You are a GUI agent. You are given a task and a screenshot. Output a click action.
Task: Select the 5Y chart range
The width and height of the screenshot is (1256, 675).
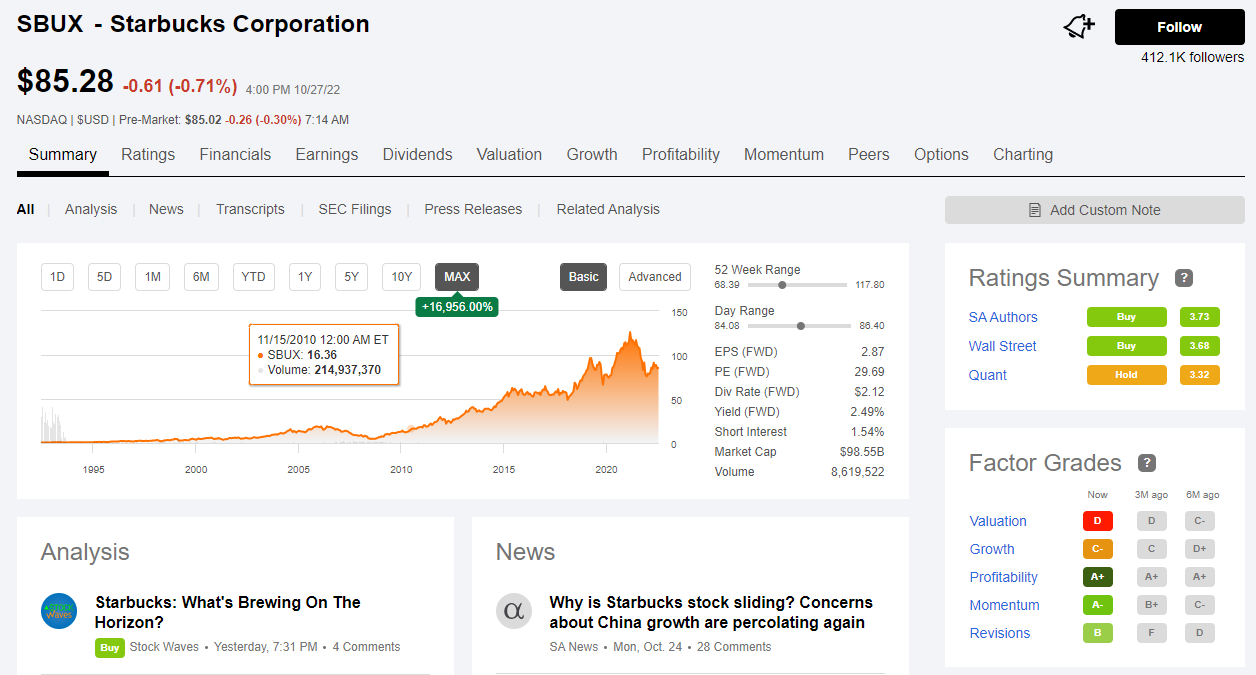(x=351, y=277)
